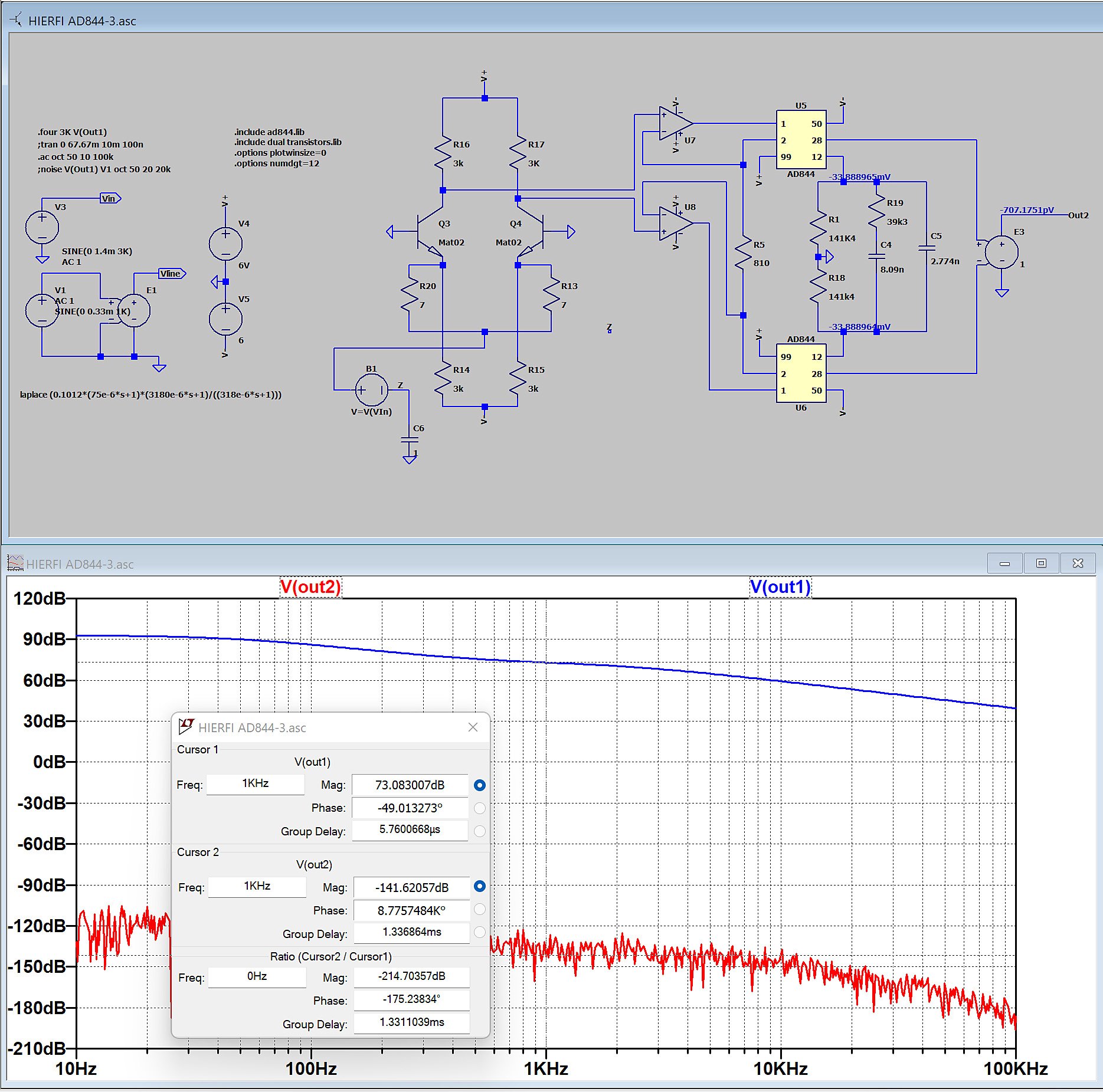Select the B1 behavioral source symbol
This screenshot has height=1092, width=1103.
371,389
